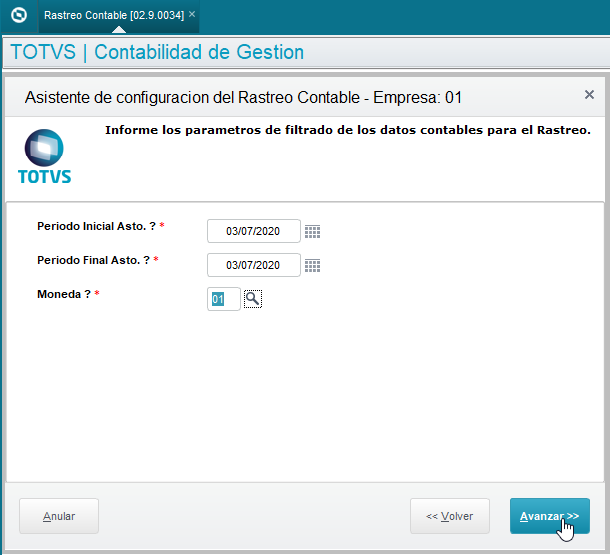Focus the Periodo Inicial Asto. date field
Image resolution: width=610 pixels, height=555 pixels.
pyautogui.click(x=254, y=231)
